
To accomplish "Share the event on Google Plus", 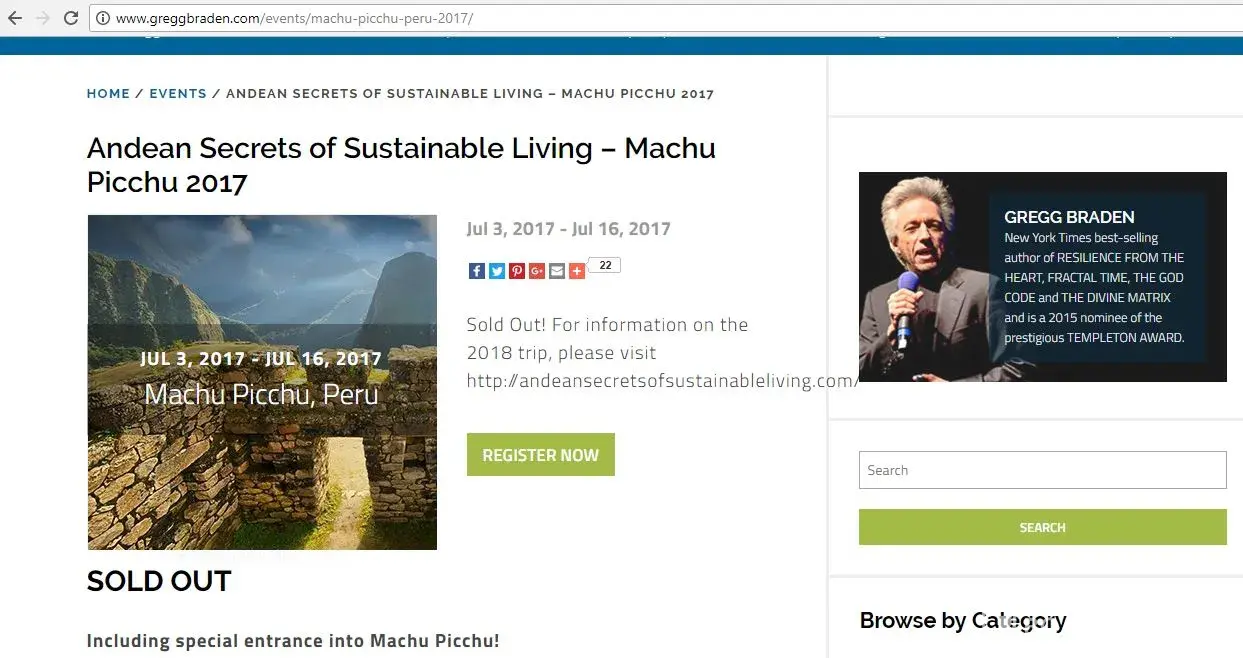I will point(537,270).
